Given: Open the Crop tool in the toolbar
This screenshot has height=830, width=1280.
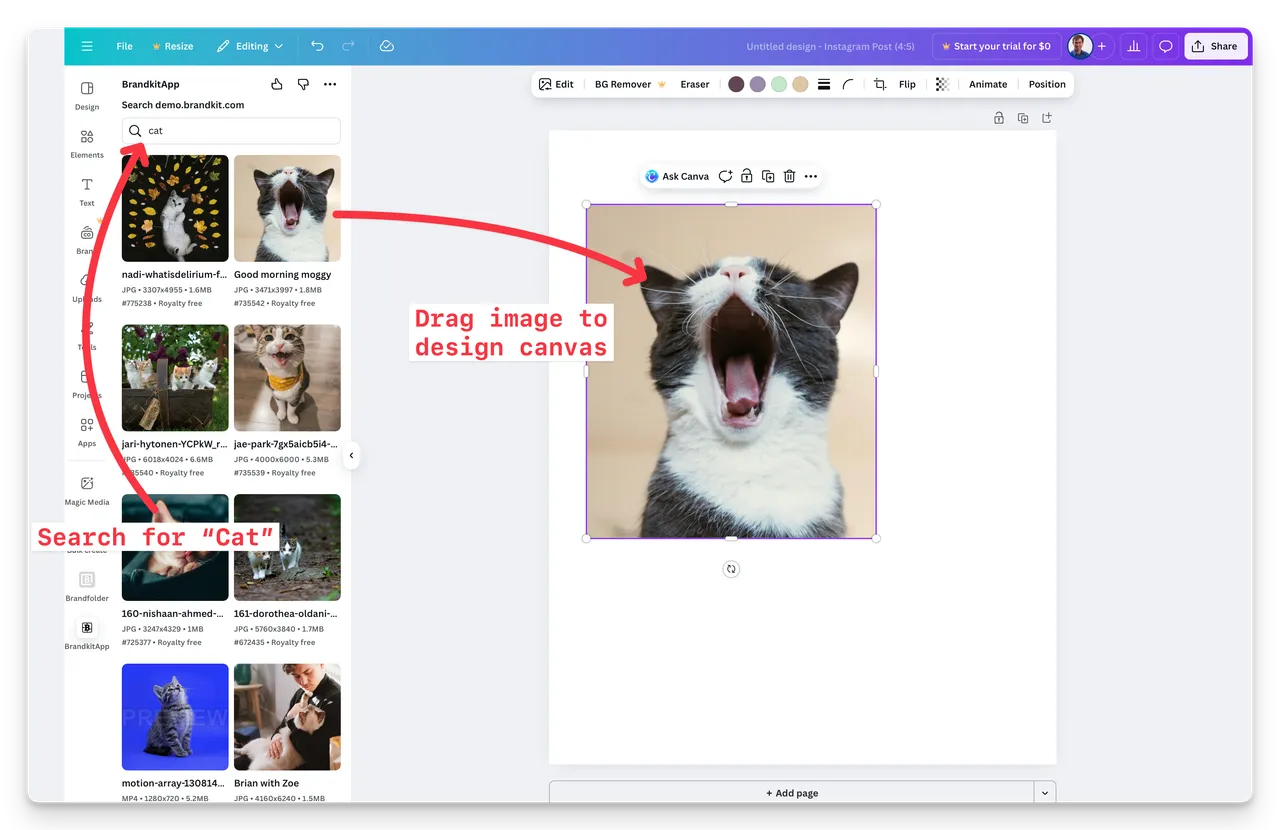Looking at the screenshot, I should coord(877,84).
